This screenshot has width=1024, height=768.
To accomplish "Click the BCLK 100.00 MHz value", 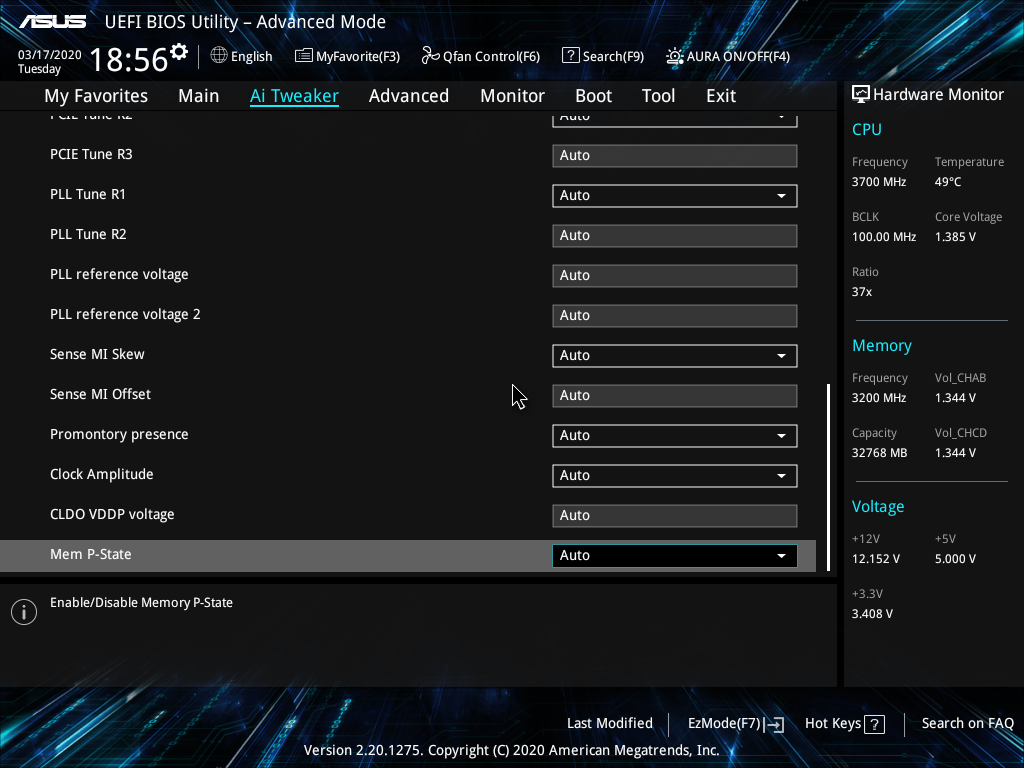I will [884, 237].
